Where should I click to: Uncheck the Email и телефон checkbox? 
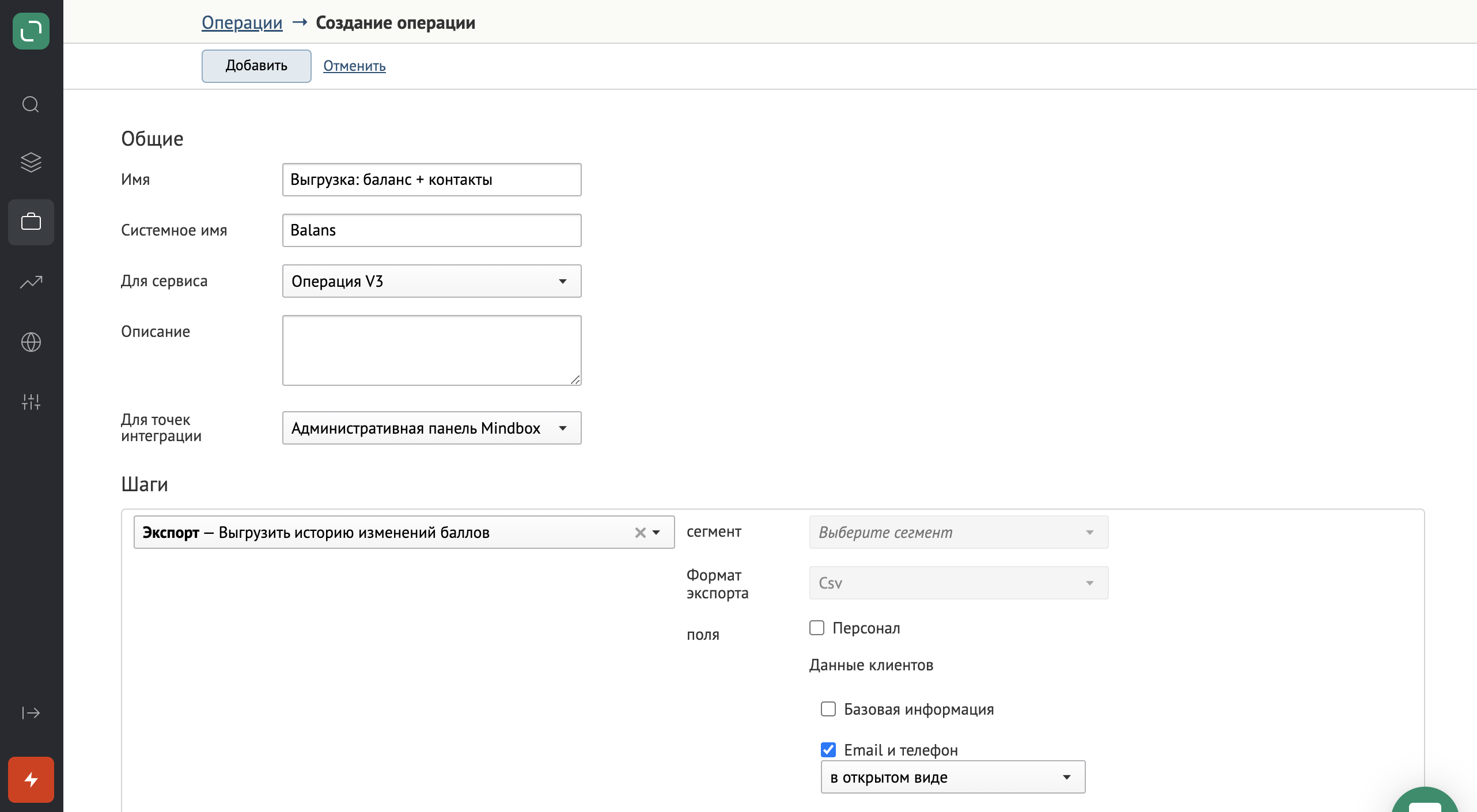828,750
